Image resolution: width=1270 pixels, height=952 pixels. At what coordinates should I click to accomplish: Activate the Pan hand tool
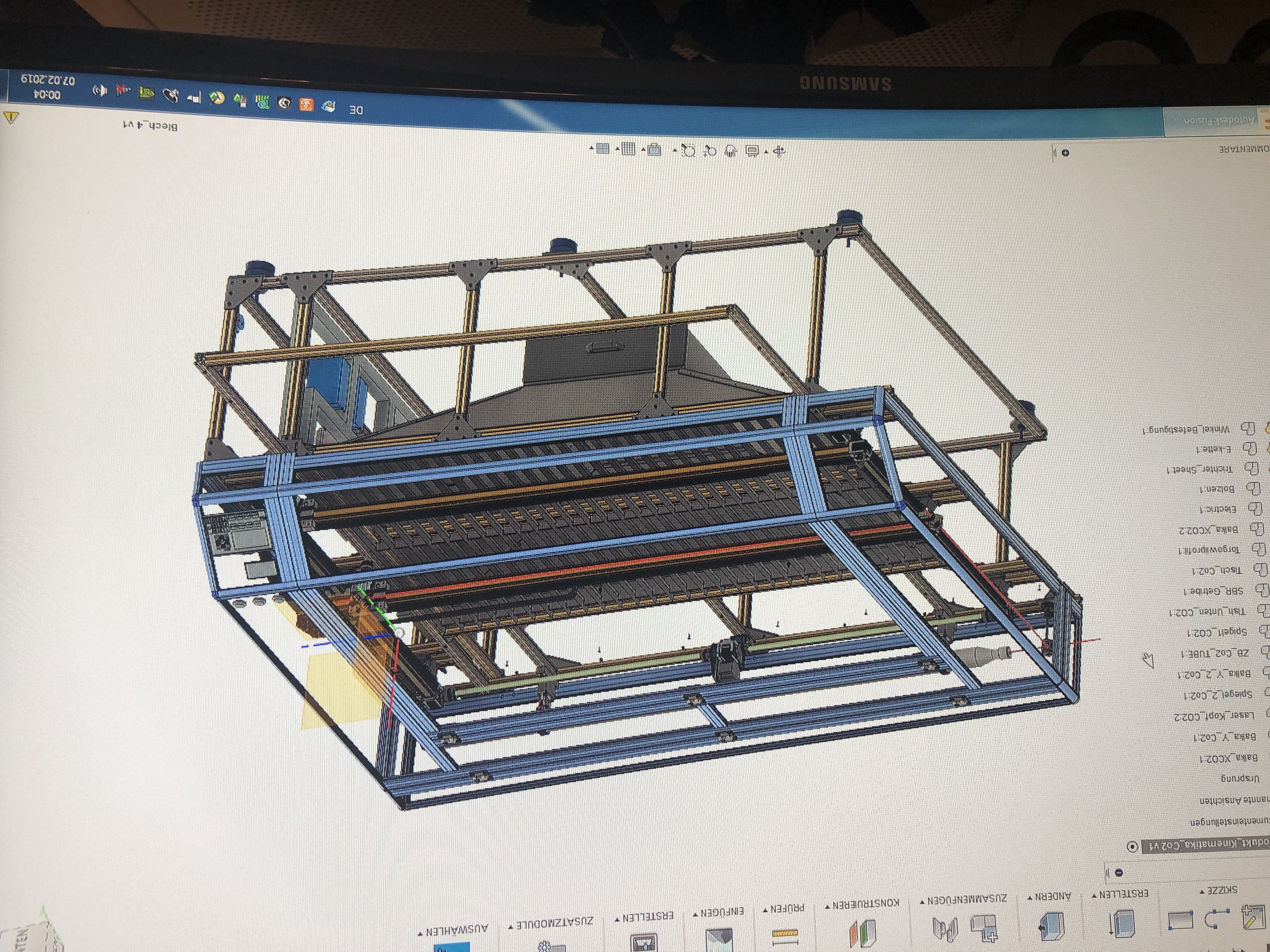731,151
